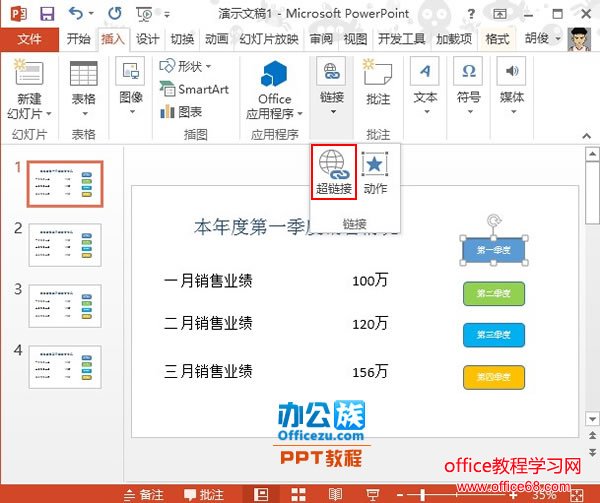The height and width of the screenshot is (503, 600).
Task: Insert a Chart (图表)
Action: point(181,112)
